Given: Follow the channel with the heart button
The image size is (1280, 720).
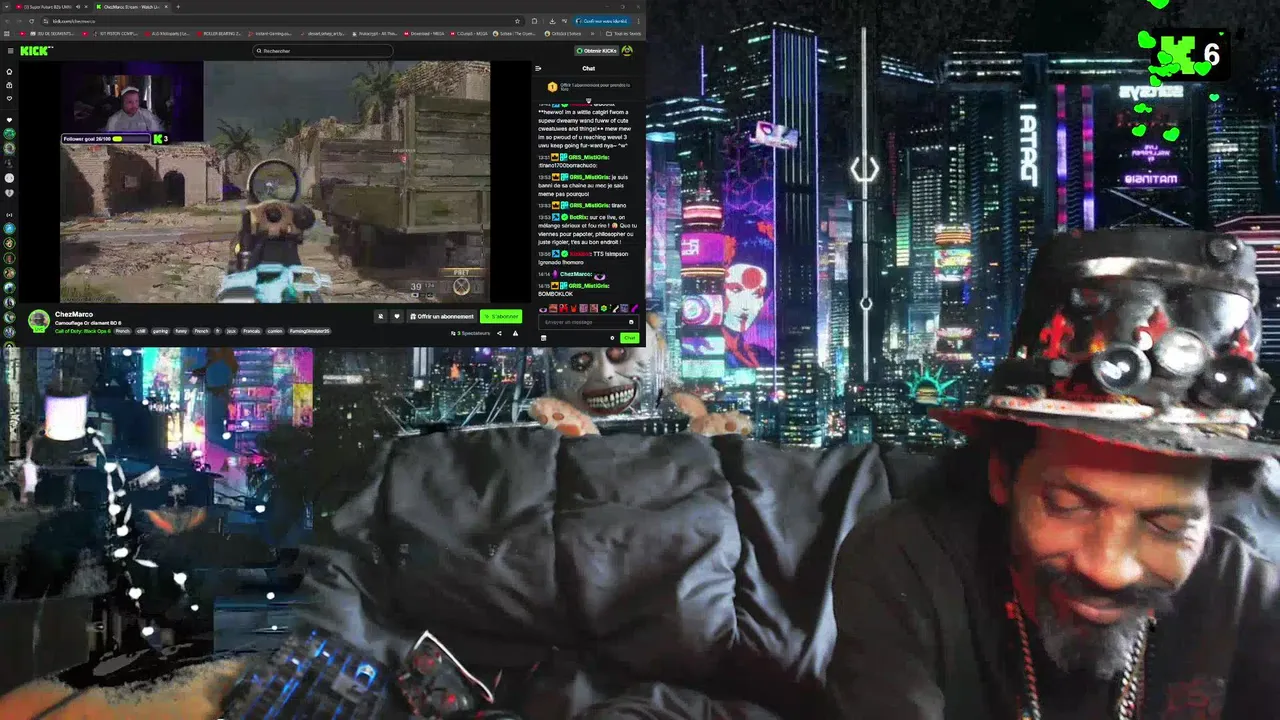Looking at the screenshot, I should point(396,316).
